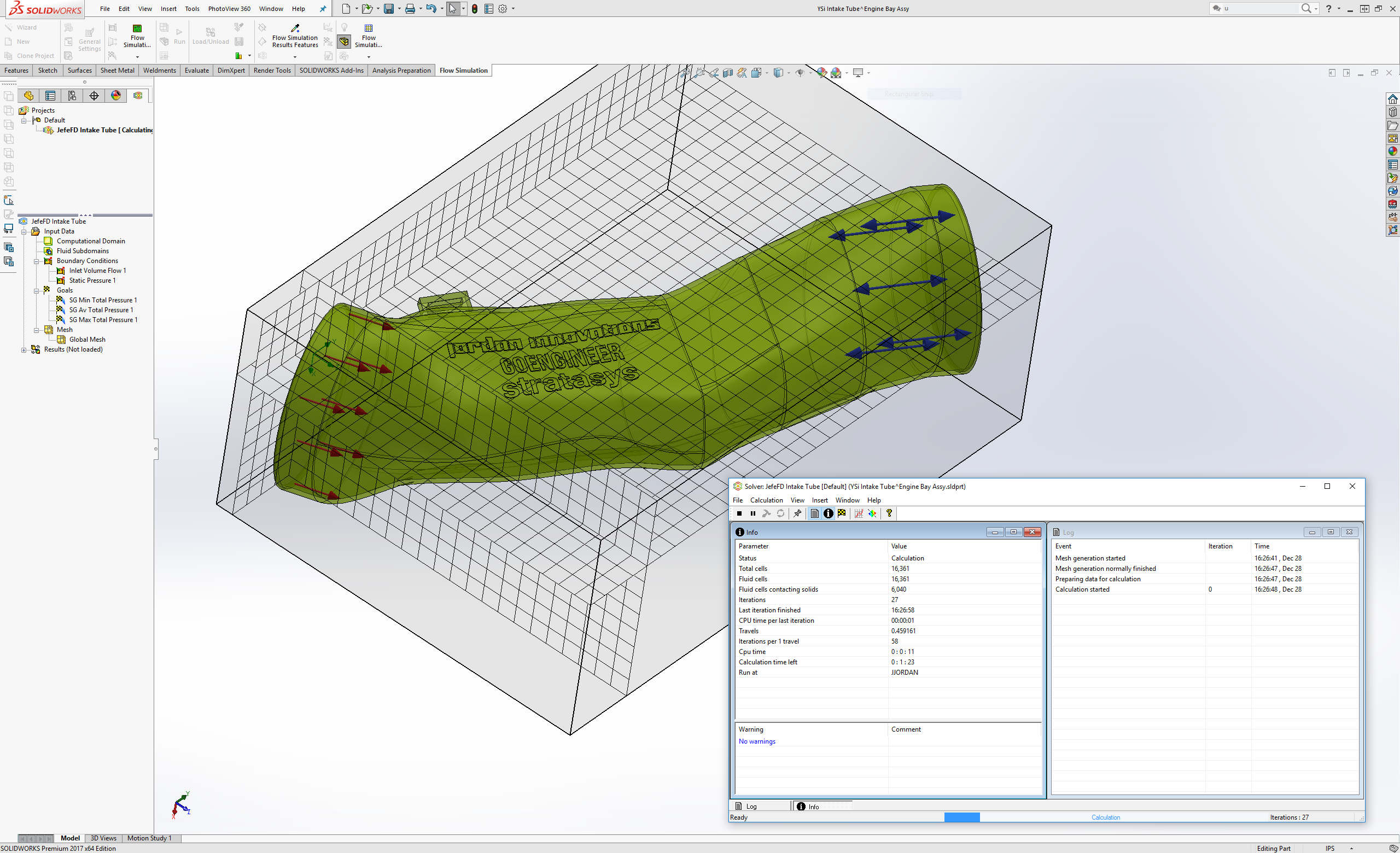
Task: Toggle the Log window button in solver toolbar
Action: point(815,513)
